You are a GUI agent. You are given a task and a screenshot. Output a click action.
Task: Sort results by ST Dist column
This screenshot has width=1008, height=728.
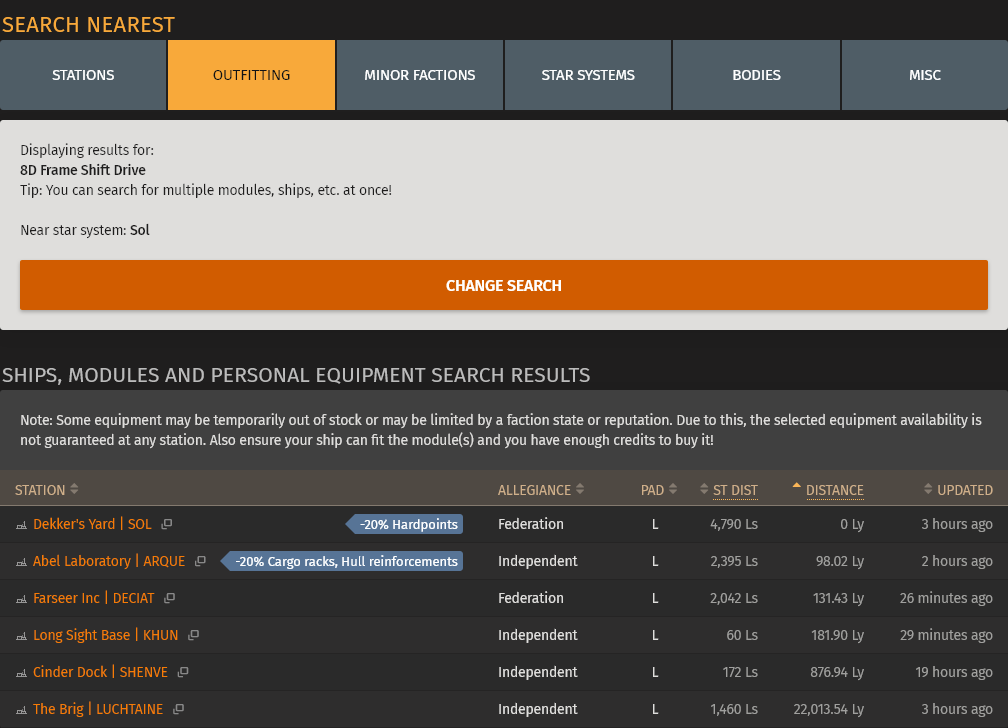click(729, 490)
